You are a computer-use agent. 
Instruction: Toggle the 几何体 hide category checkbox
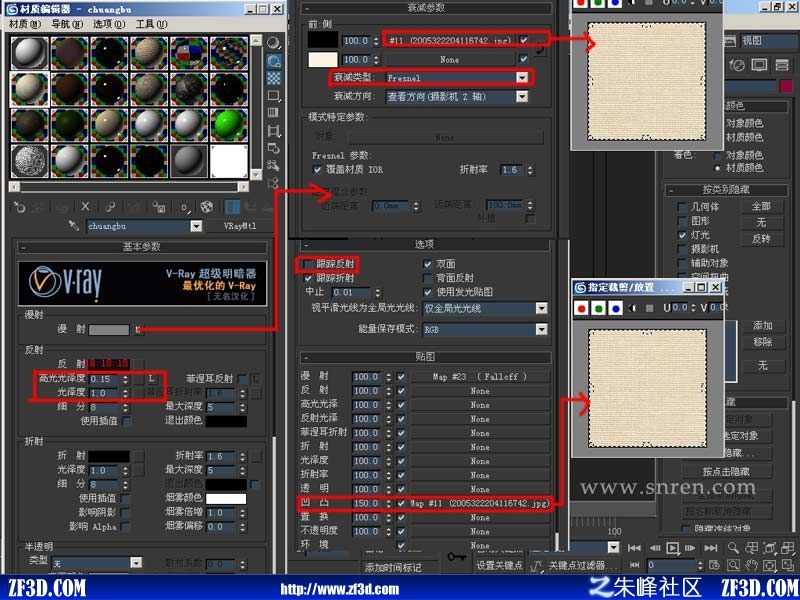tap(682, 207)
